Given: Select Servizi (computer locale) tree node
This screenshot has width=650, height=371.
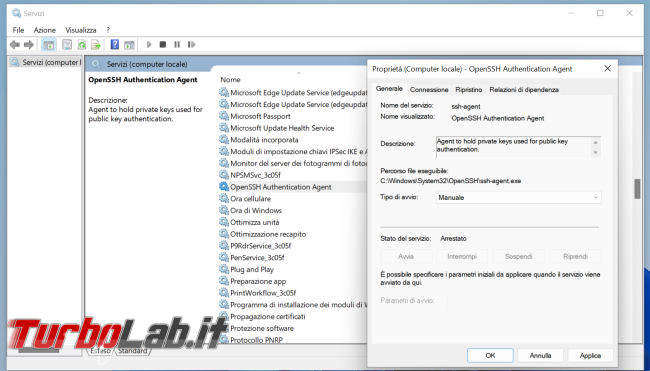Looking at the screenshot, I should 46,62.
